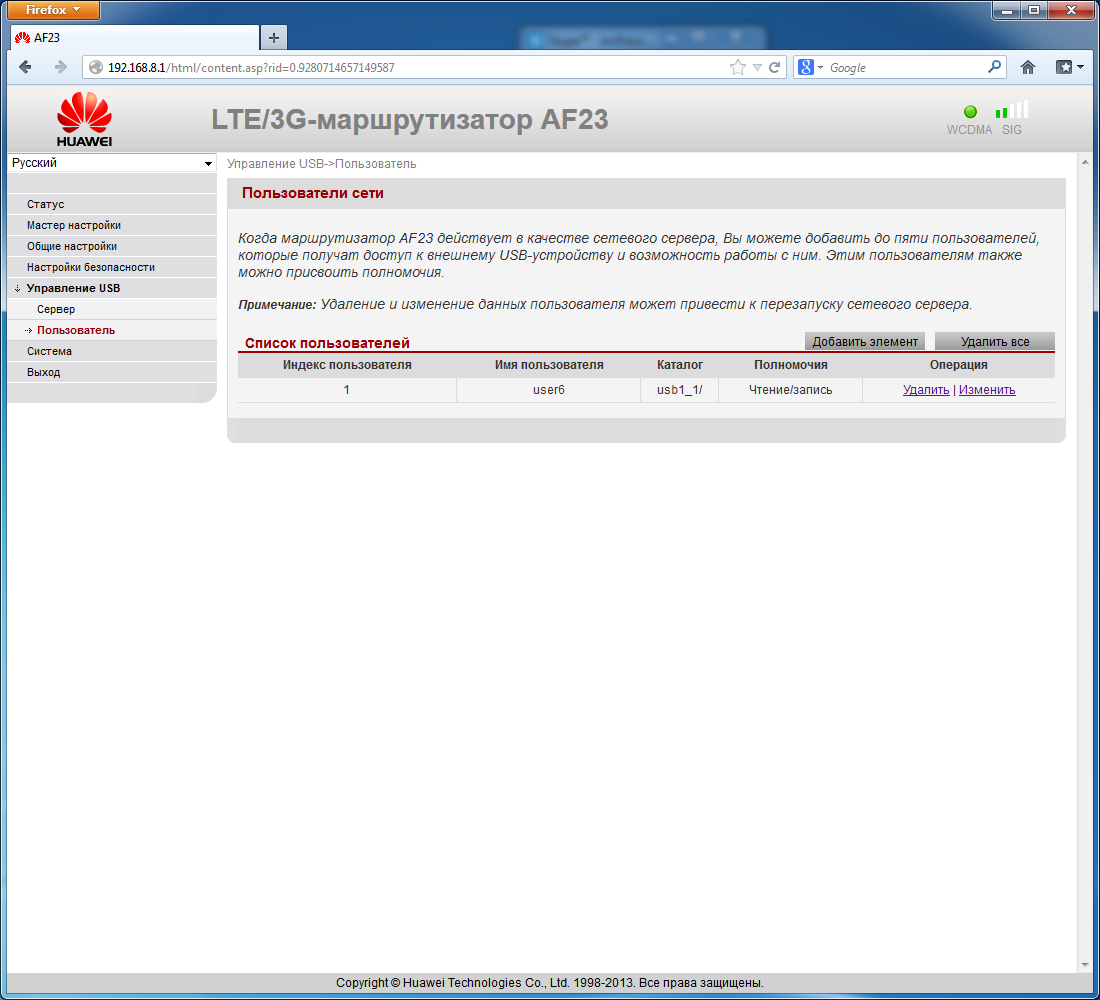Click the usb1_1/ catalog cell

679,389
